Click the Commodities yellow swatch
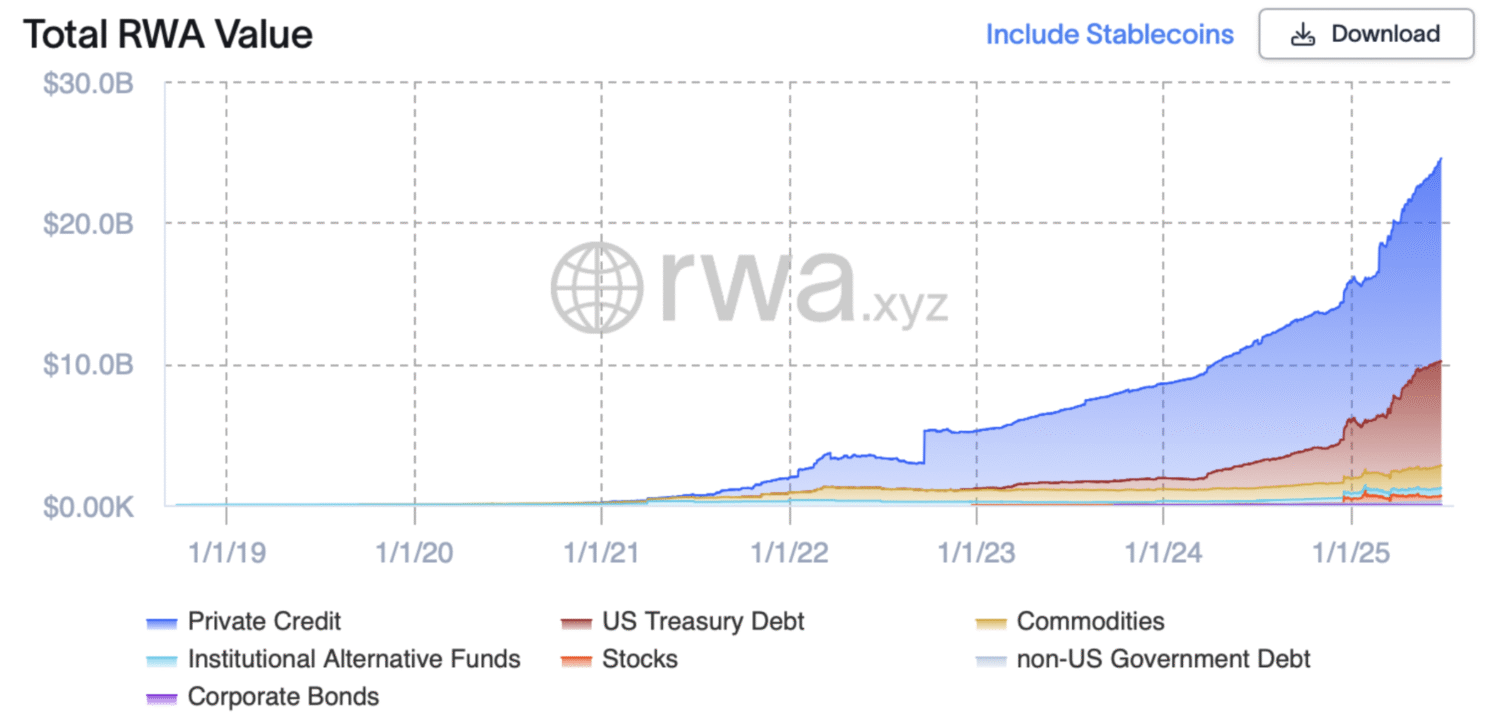 [990, 623]
